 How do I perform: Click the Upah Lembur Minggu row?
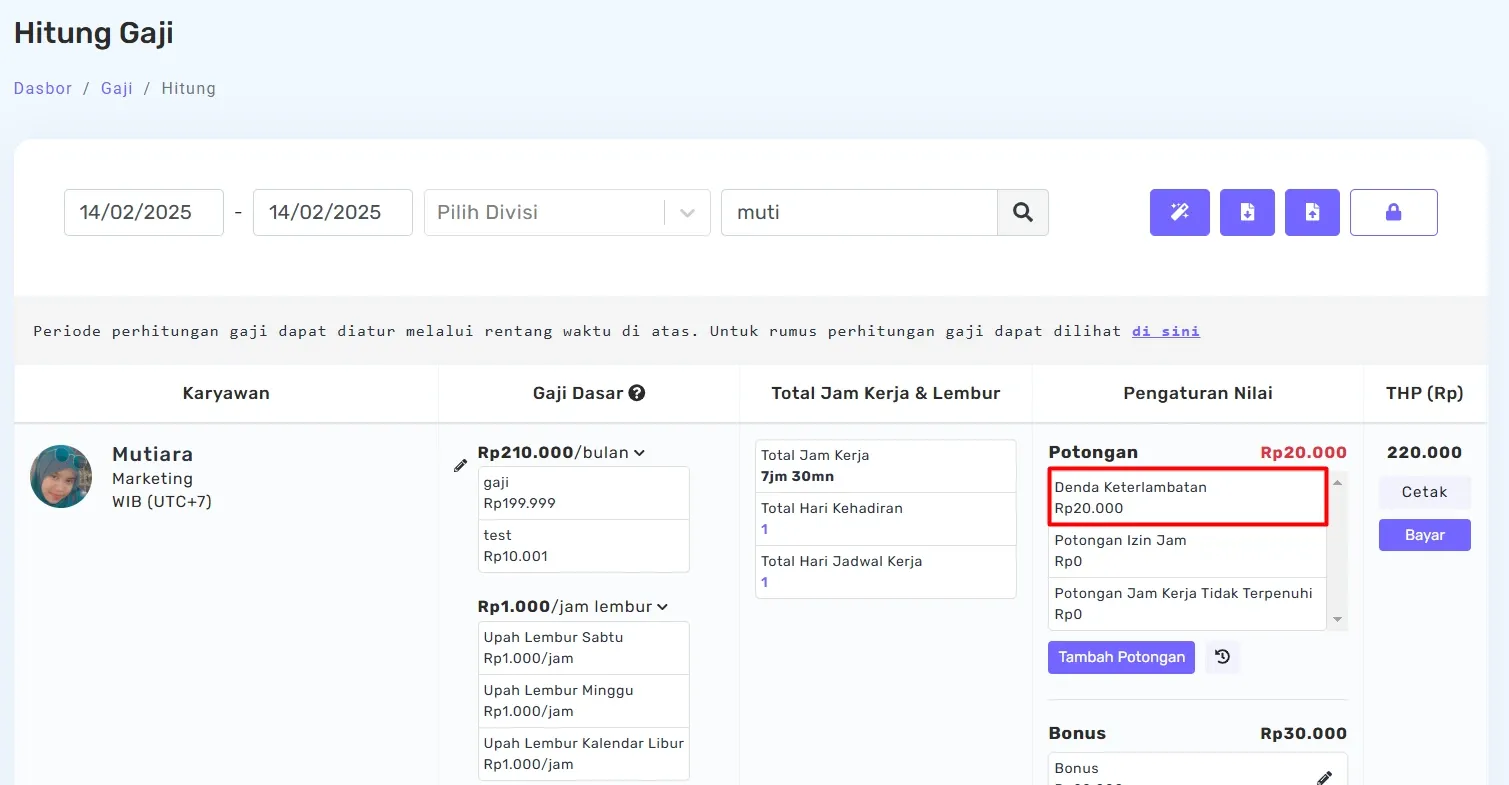coord(584,701)
